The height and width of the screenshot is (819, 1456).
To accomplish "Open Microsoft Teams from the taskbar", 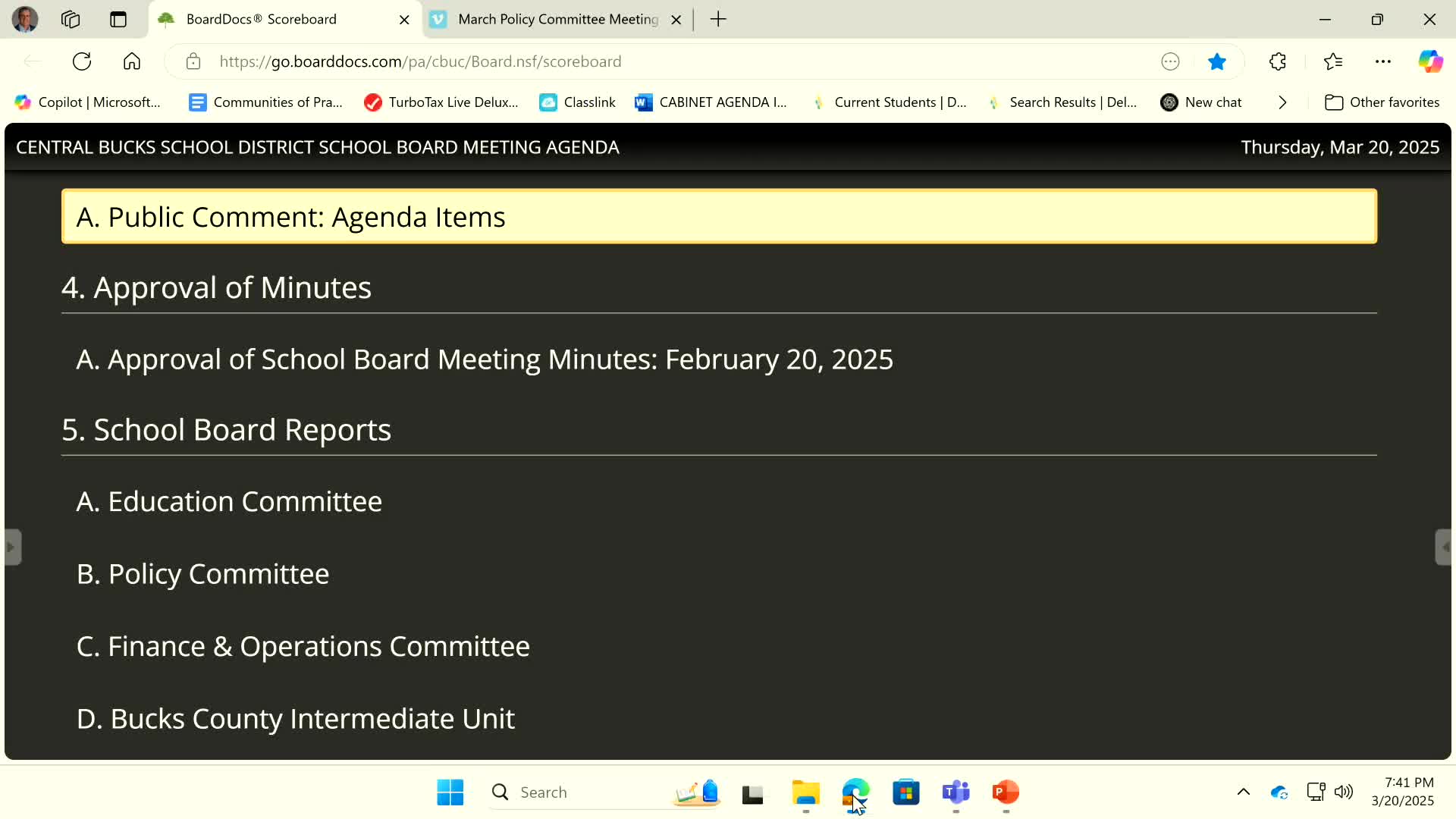I will pos(955,792).
